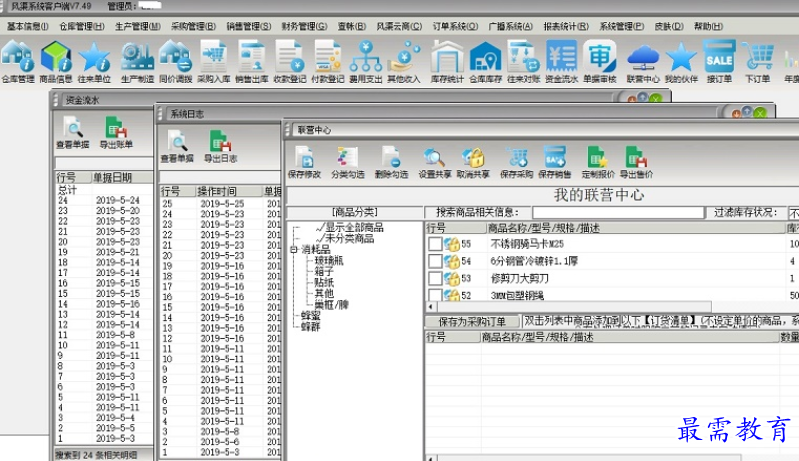Open 仓库库存 toolbar icon

(x=485, y=62)
